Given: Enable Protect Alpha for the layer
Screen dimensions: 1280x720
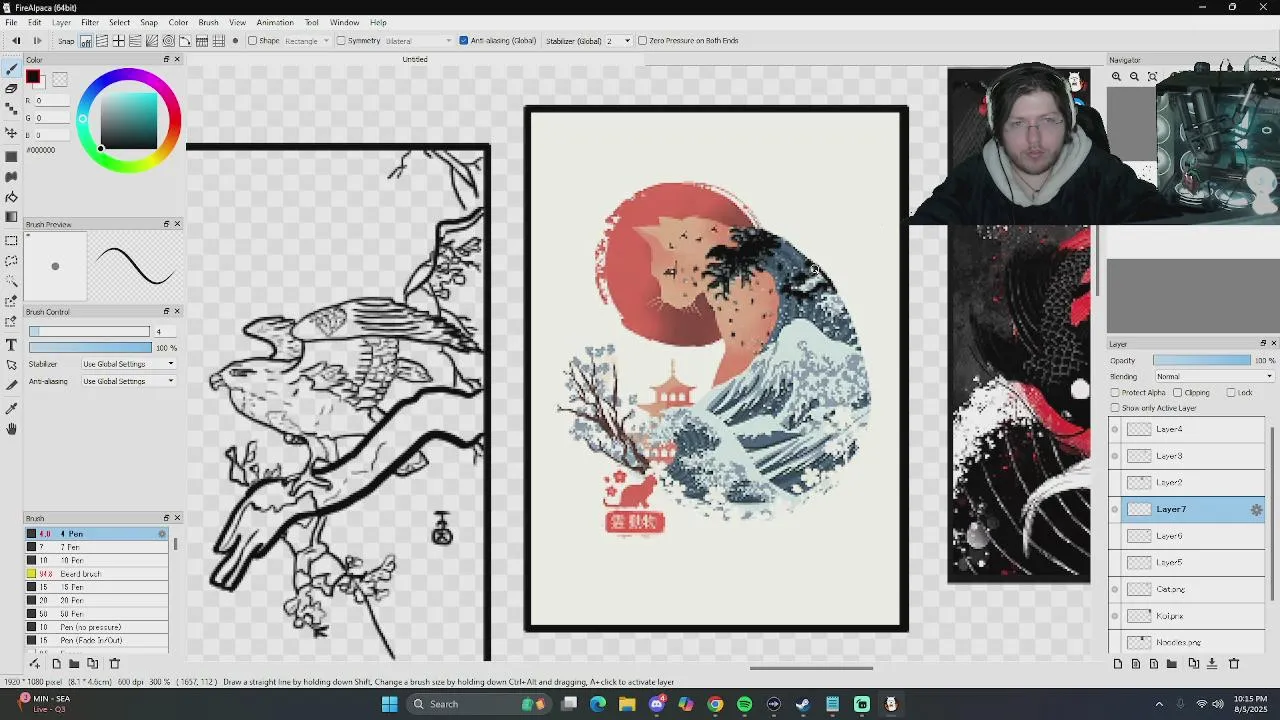Looking at the screenshot, I should pyautogui.click(x=1115, y=393).
